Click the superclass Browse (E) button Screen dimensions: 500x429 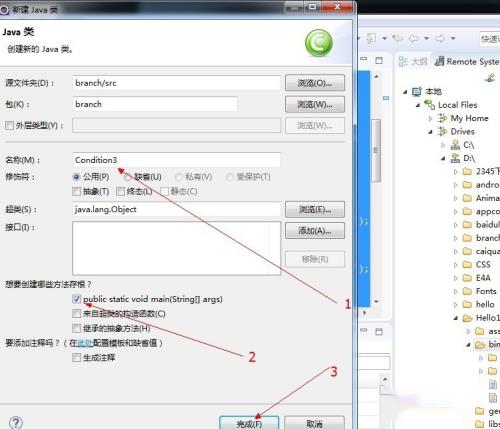(x=315, y=209)
